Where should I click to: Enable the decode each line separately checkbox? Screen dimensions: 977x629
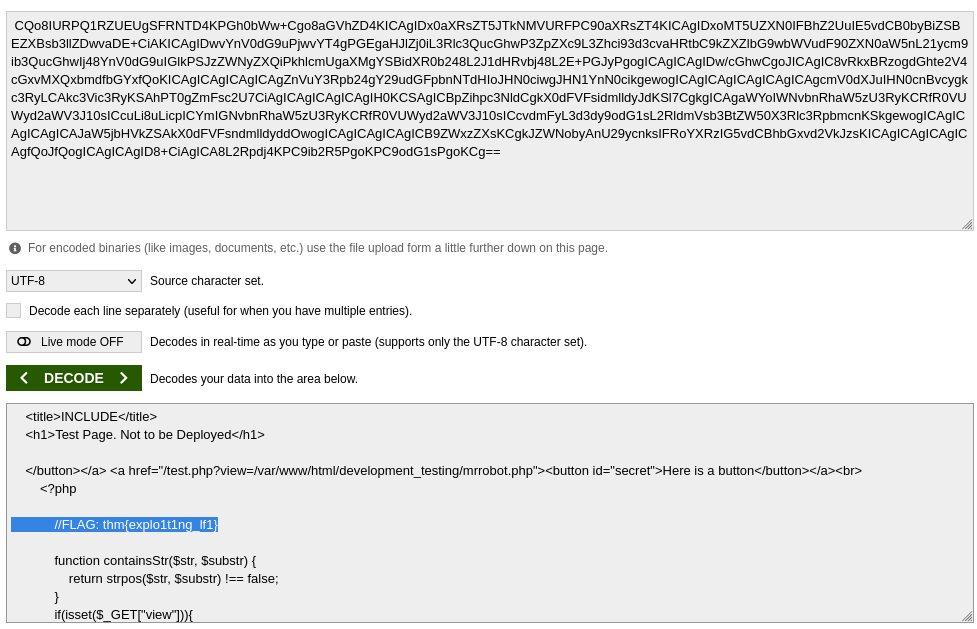(14, 311)
